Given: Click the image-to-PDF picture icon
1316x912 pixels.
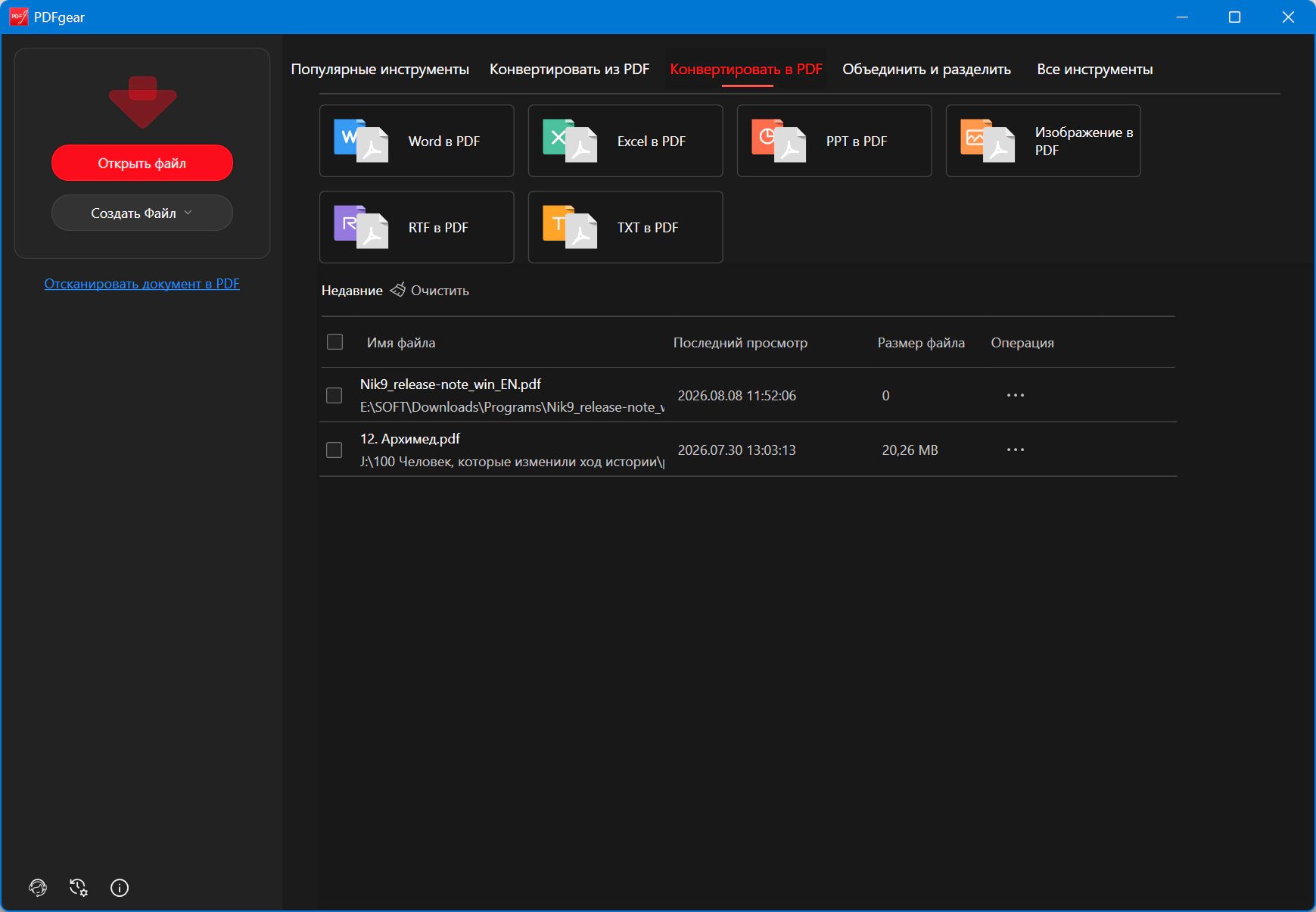Looking at the screenshot, I should pyautogui.click(x=988, y=141).
